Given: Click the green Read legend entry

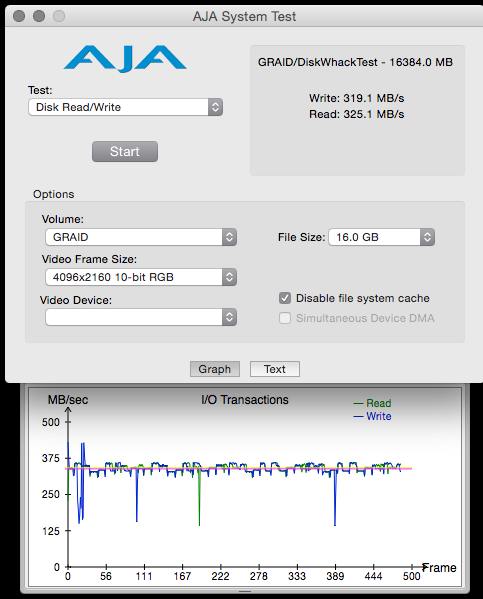Looking at the screenshot, I should tap(373, 403).
